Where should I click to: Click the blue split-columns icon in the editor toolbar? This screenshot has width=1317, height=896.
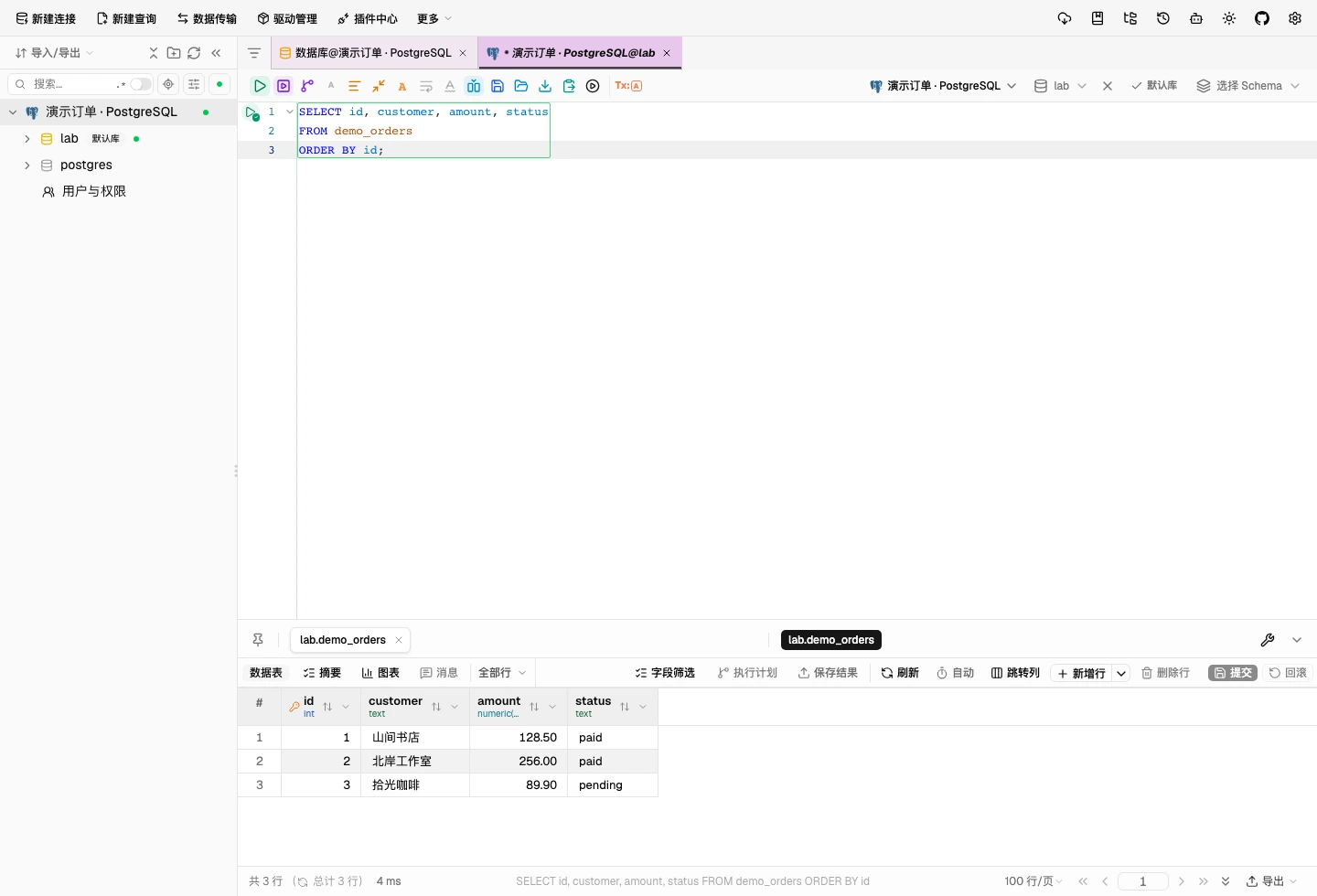[474, 86]
